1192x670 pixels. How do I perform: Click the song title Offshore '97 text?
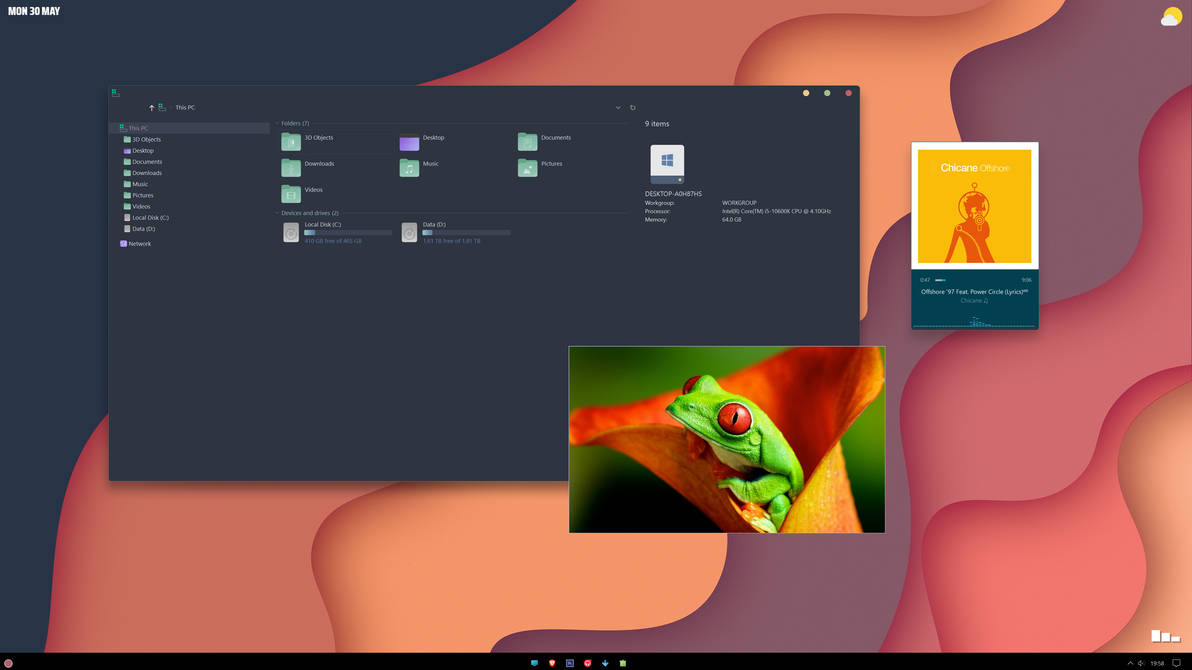pyautogui.click(x=974, y=291)
